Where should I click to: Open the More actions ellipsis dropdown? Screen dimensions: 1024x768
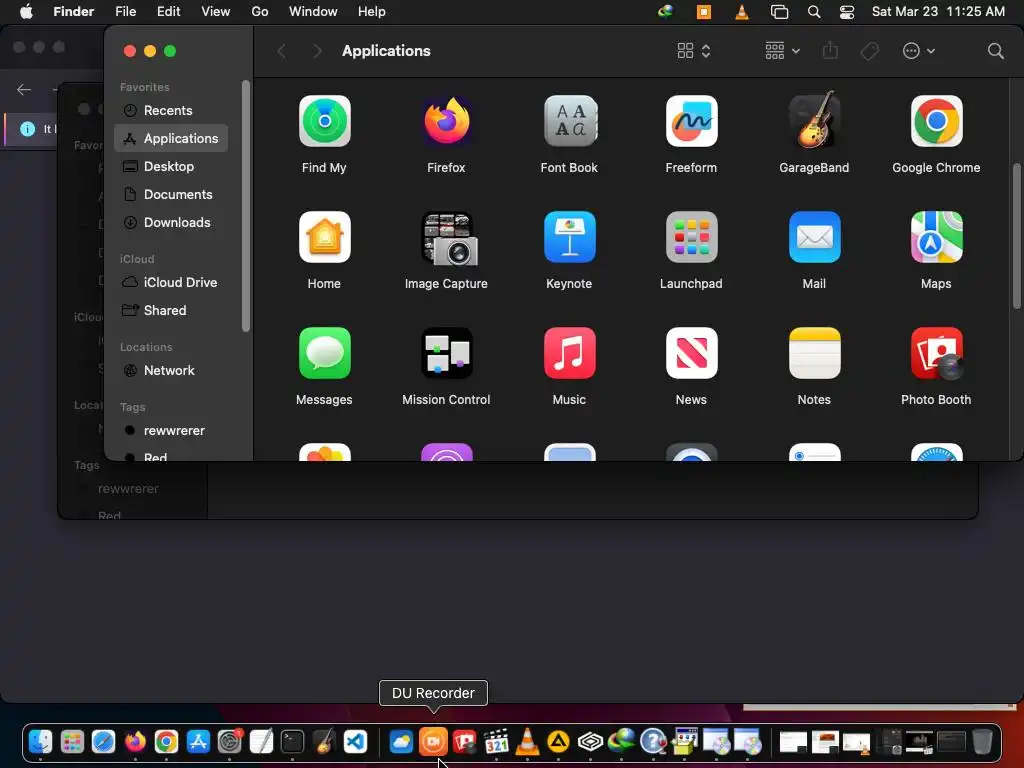[x=918, y=51]
